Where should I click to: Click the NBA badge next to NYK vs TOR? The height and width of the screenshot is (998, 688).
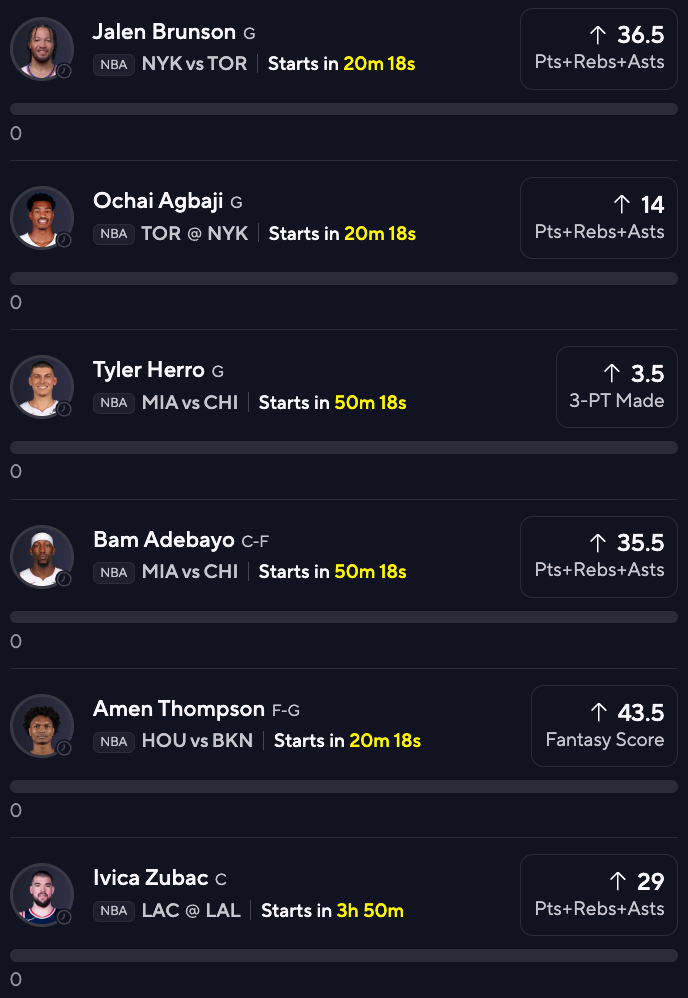tap(114, 64)
